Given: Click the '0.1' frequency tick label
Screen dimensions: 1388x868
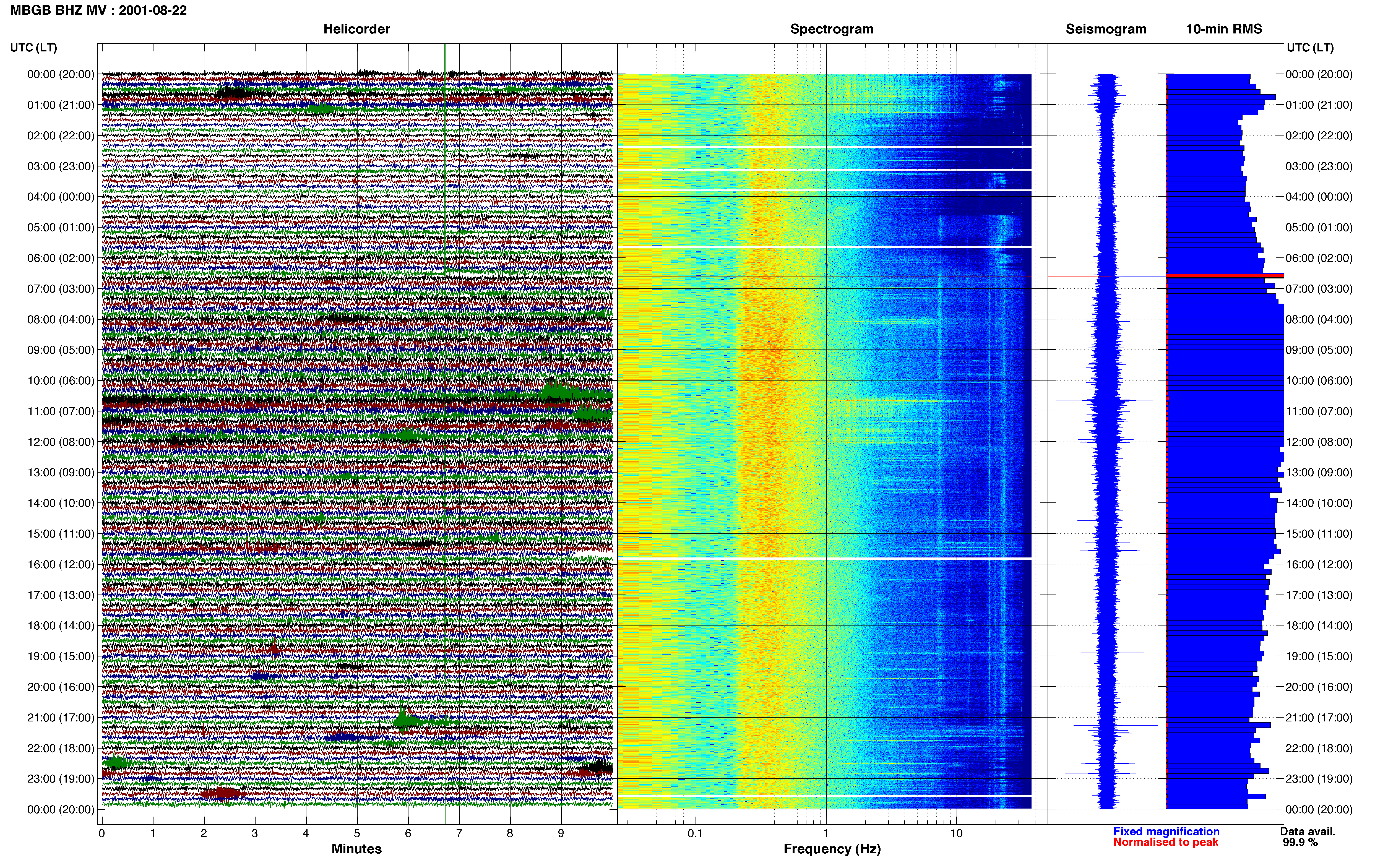Looking at the screenshot, I should [695, 833].
